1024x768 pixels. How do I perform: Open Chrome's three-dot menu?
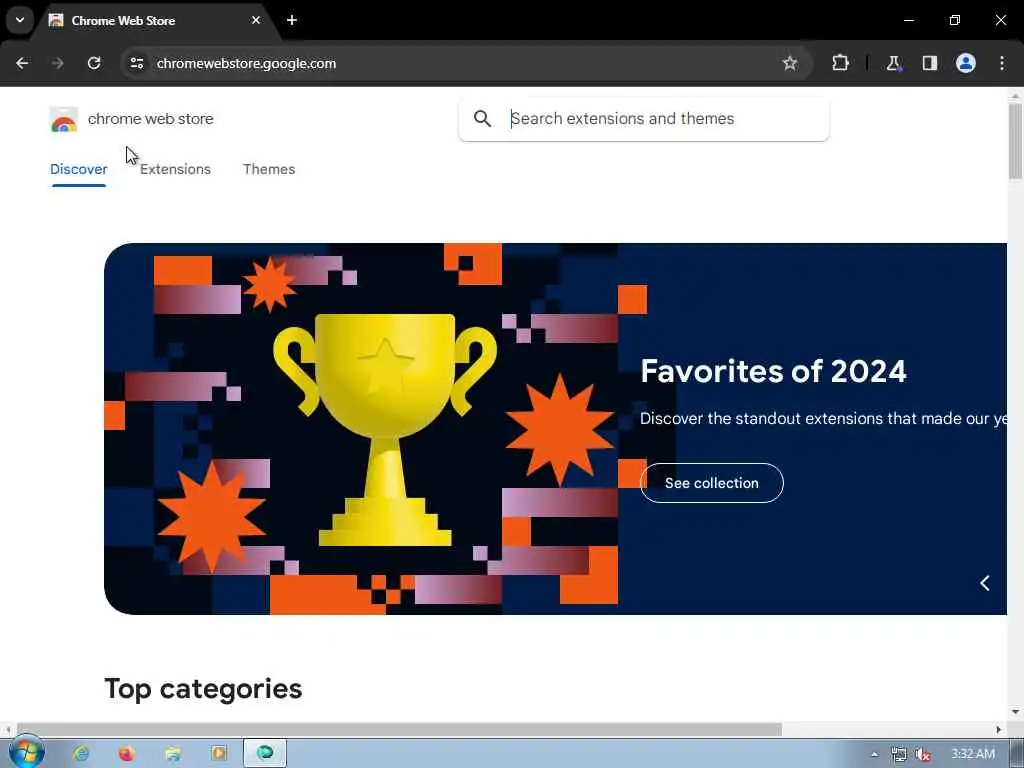1001,63
